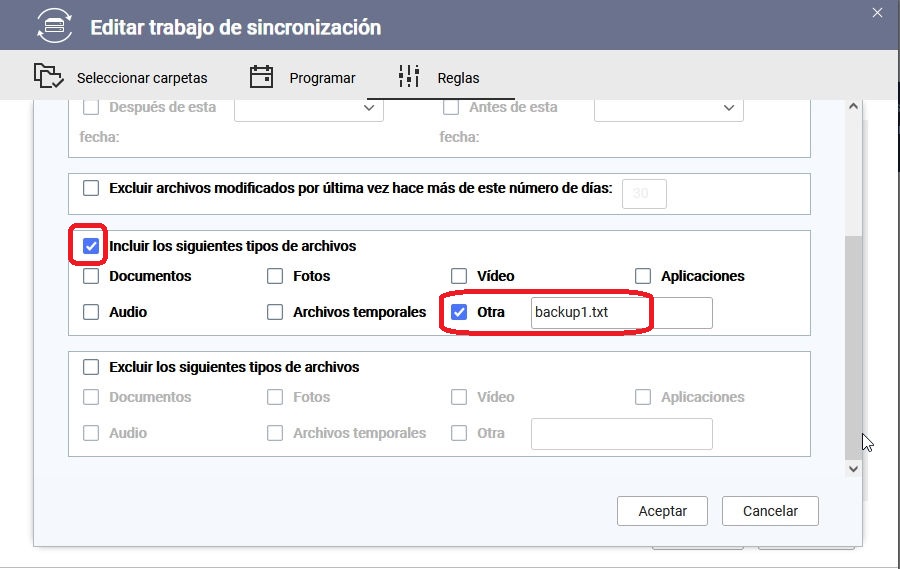Click the Programar calendar icon
Screen dimensions: 900x569
(x=261, y=77)
